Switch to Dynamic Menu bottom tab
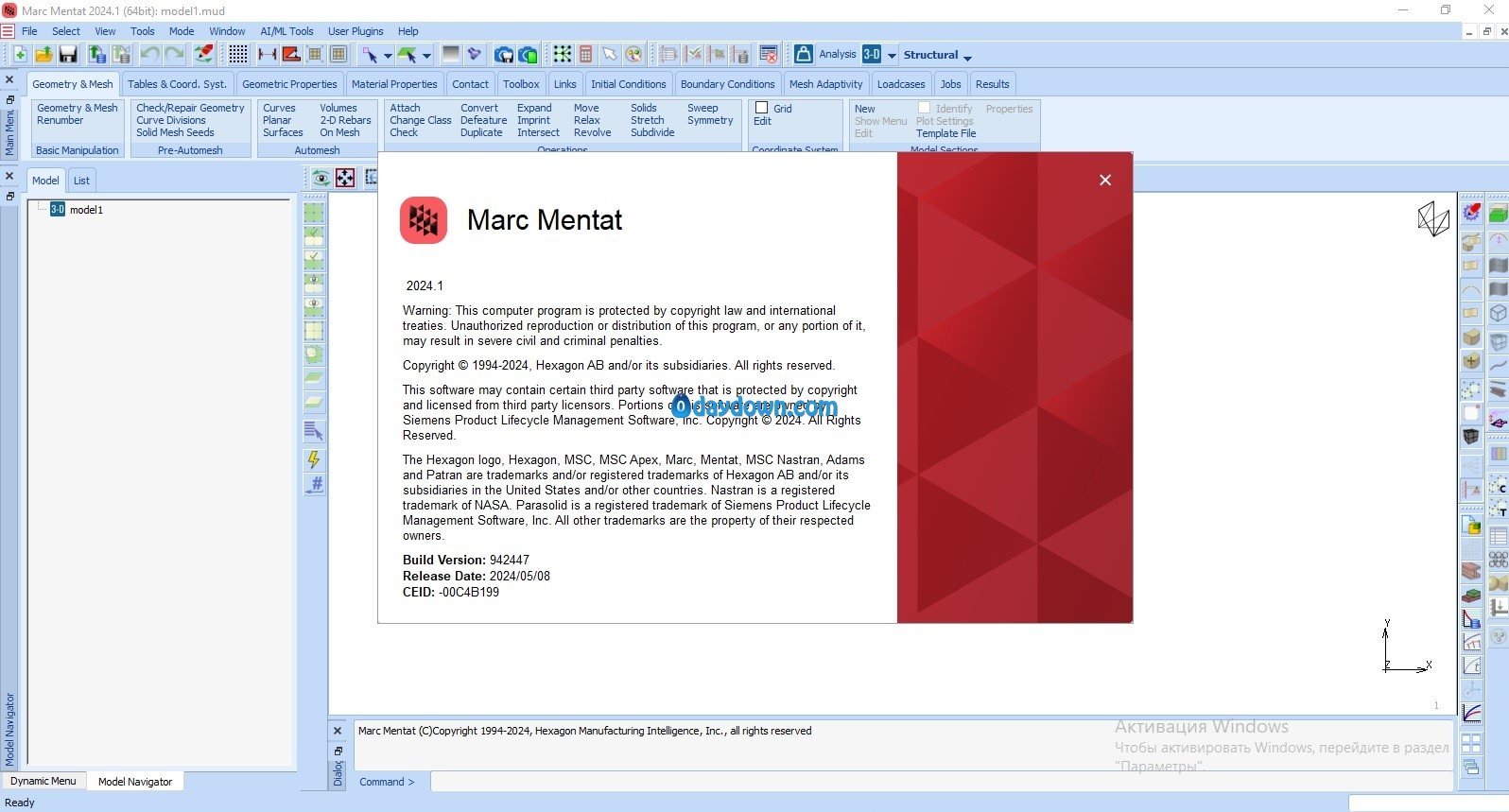Image resolution: width=1509 pixels, height=812 pixels. pos(43,781)
